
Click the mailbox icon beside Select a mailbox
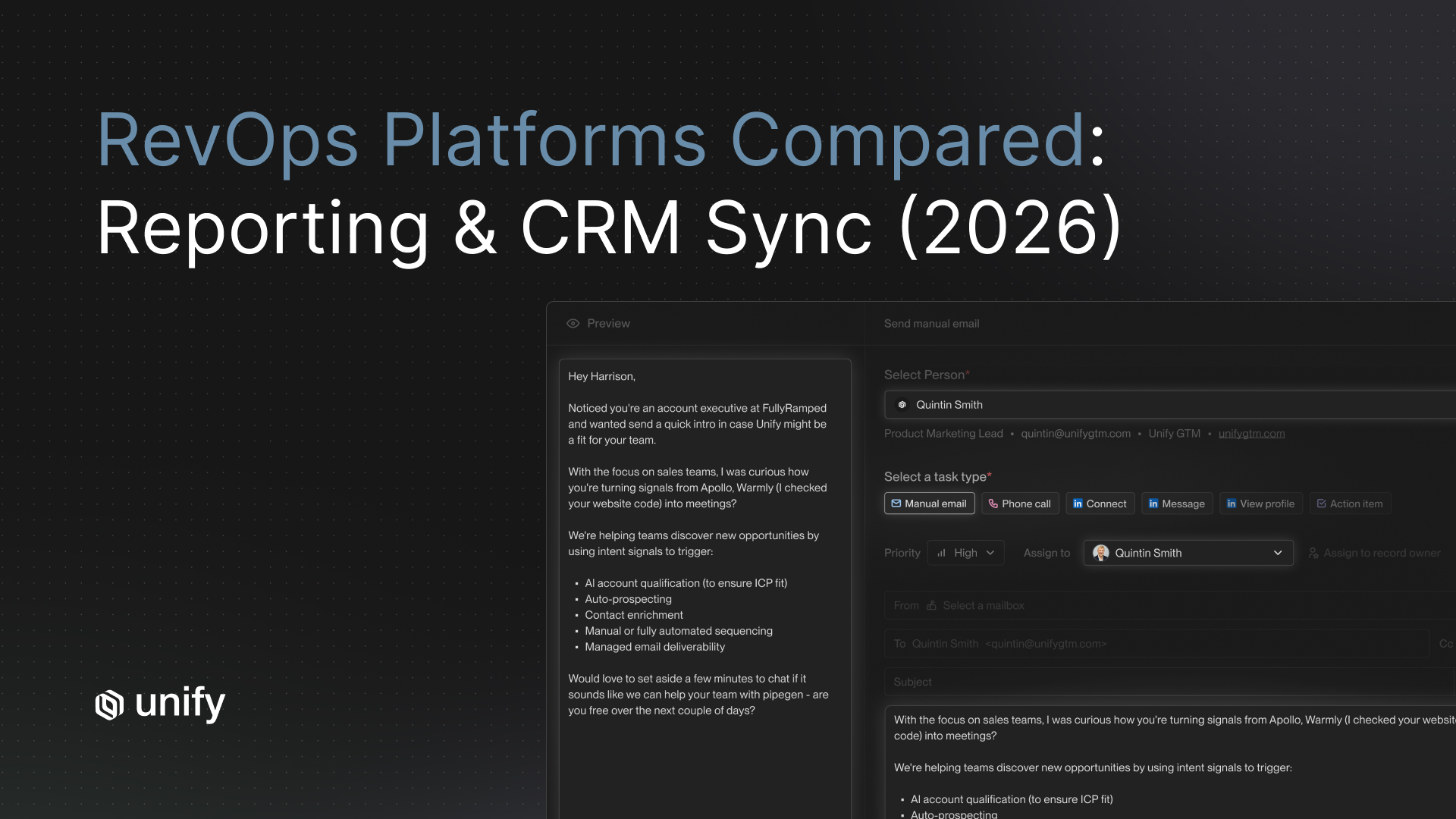tap(931, 606)
